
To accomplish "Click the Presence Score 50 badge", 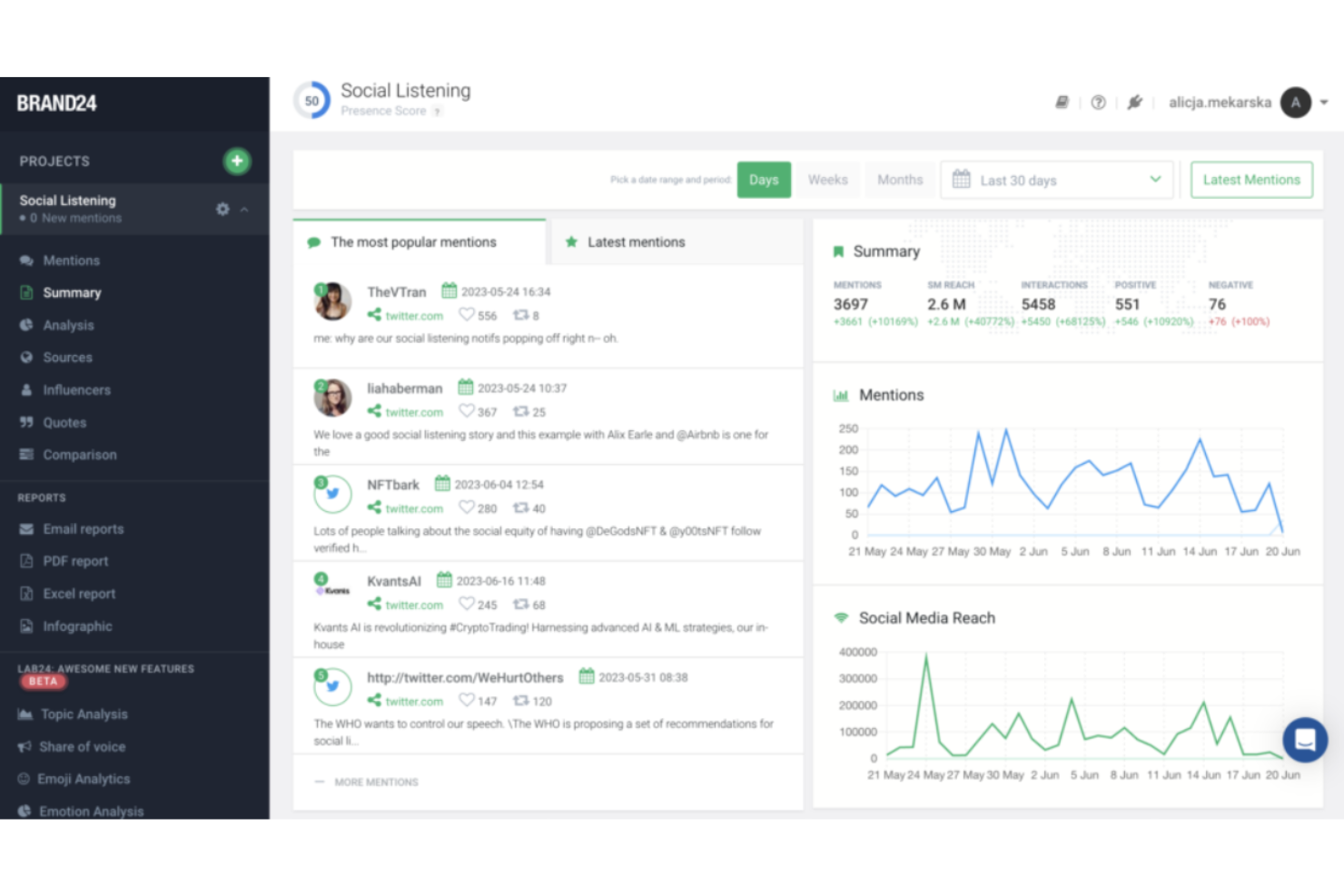I will click(x=311, y=101).
